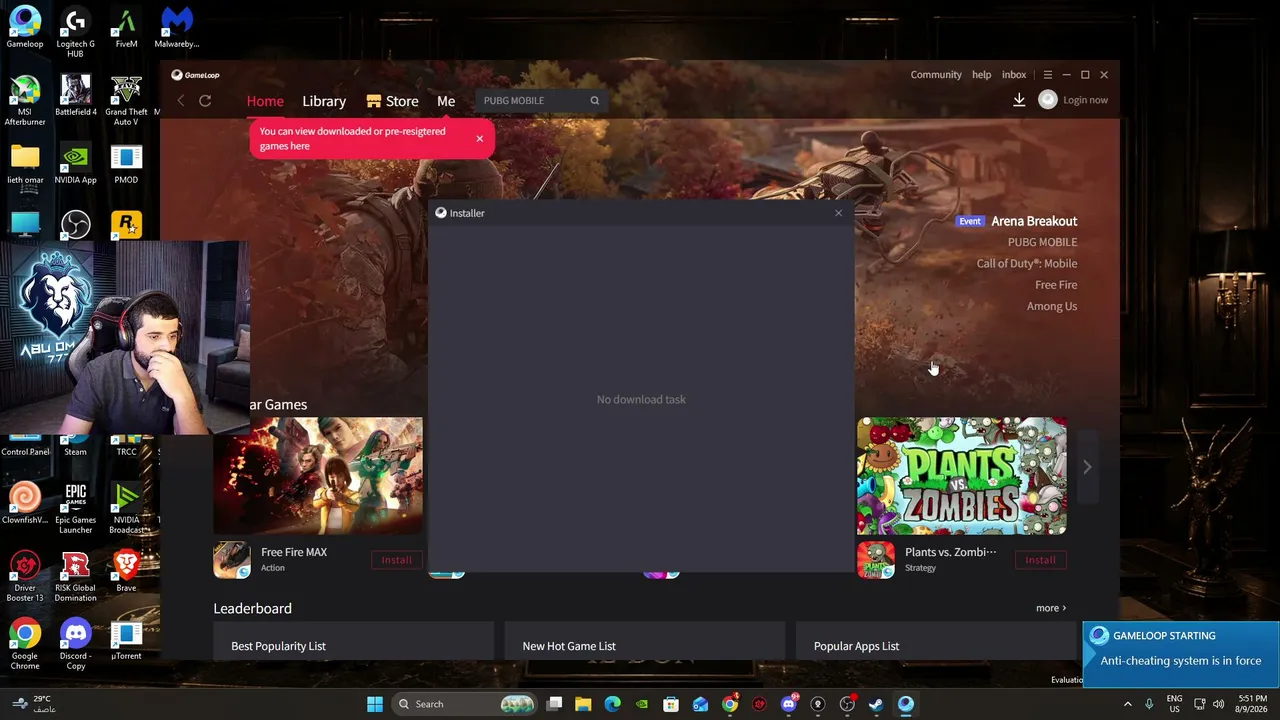Image resolution: width=1280 pixels, height=720 pixels.
Task: Go to the Me tab
Action: pyautogui.click(x=446, y=101)
